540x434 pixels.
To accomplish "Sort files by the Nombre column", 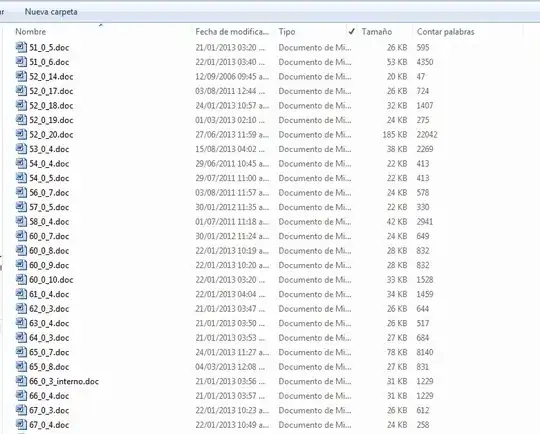I will click(x=31, y=32).
